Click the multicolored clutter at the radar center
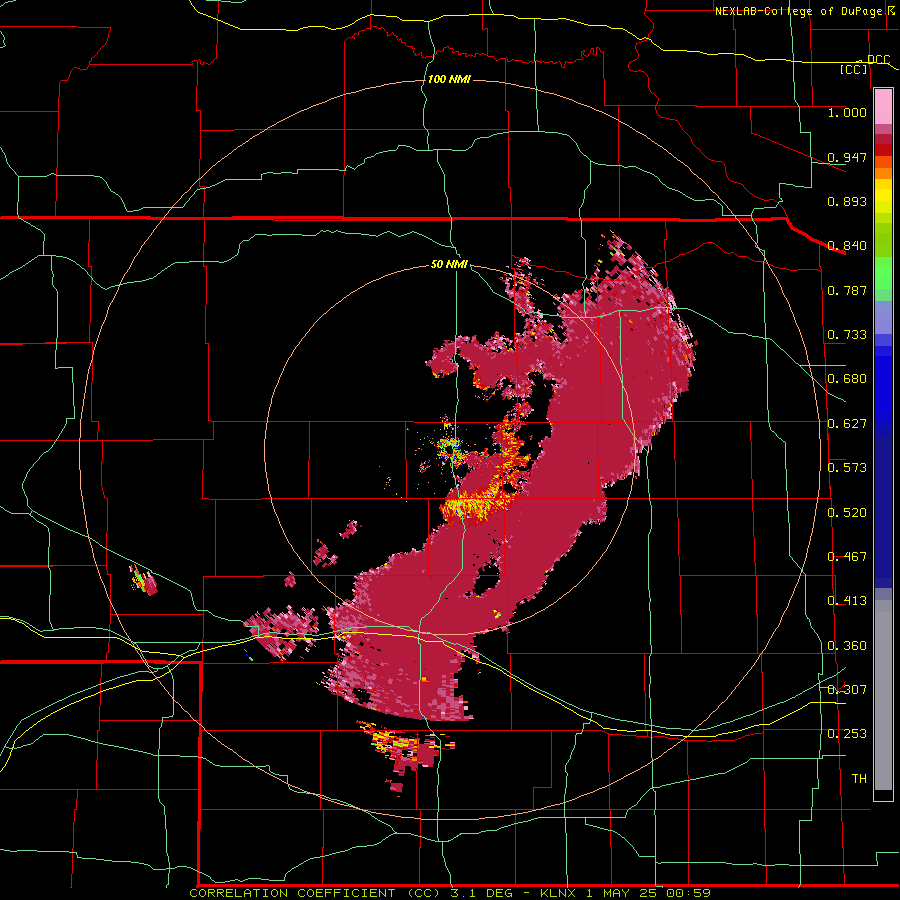900x900 pixels. 449,447
